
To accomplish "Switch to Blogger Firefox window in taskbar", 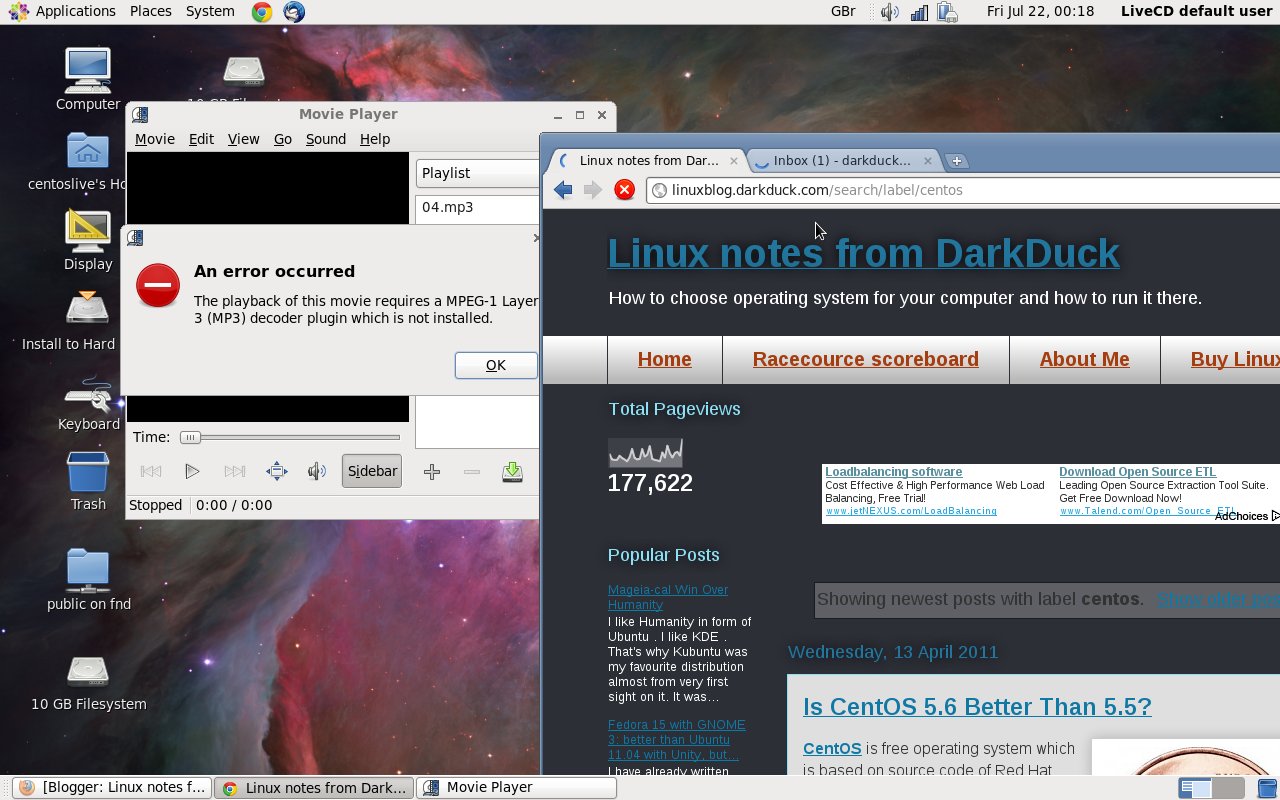I will (113, 788).
